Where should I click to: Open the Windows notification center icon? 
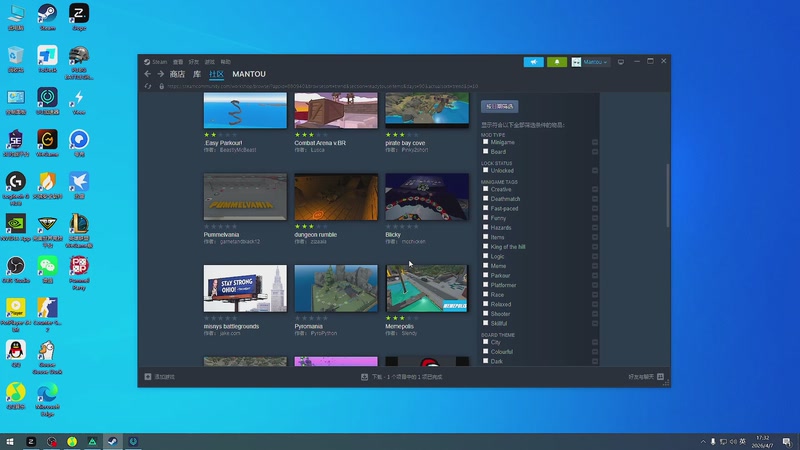[787, 441]
